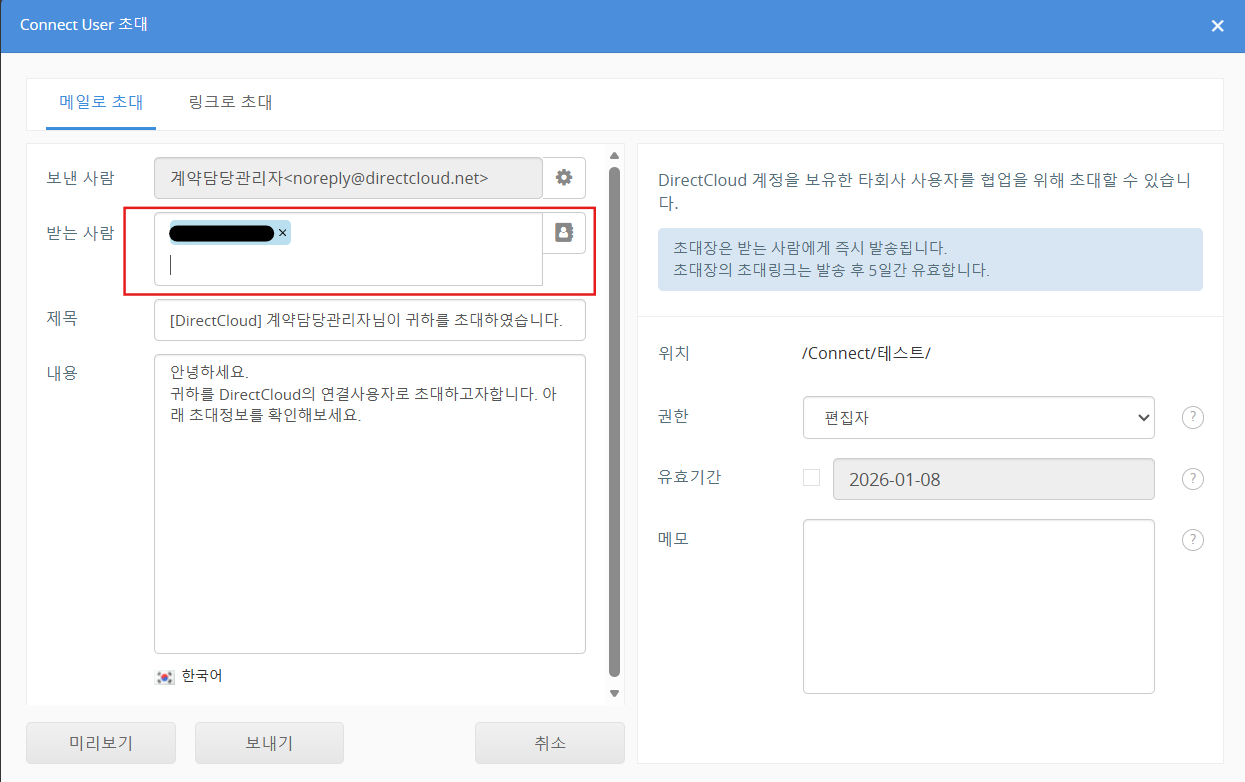Click help icon next to 메모
Image resolution: width=1245 pixels, height=782 pixels.
pyautogui.click(x=1192, y=540)
